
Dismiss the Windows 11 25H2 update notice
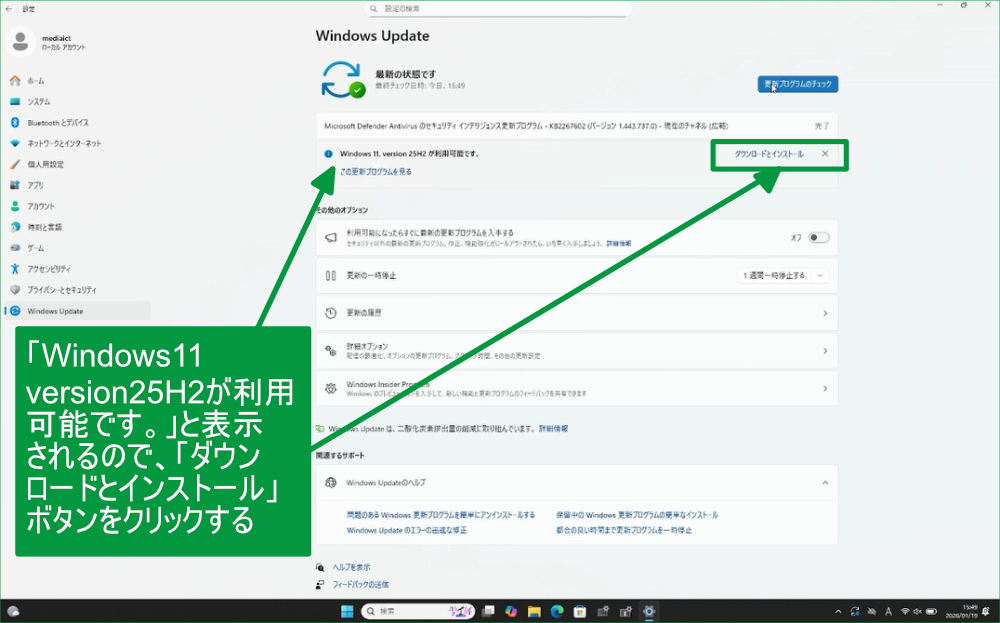825,154
